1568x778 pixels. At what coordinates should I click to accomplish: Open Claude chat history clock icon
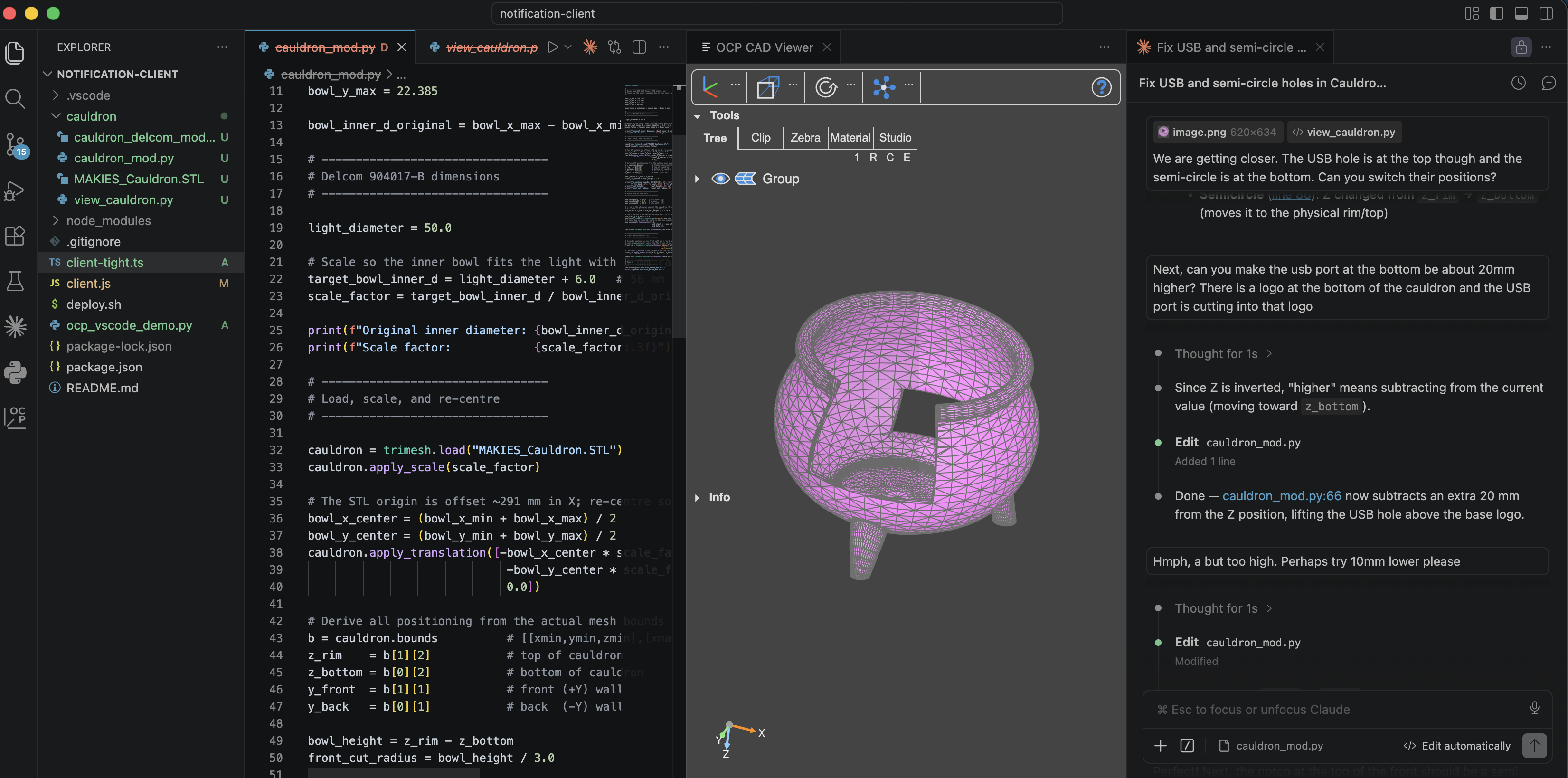coord(1519,83)
